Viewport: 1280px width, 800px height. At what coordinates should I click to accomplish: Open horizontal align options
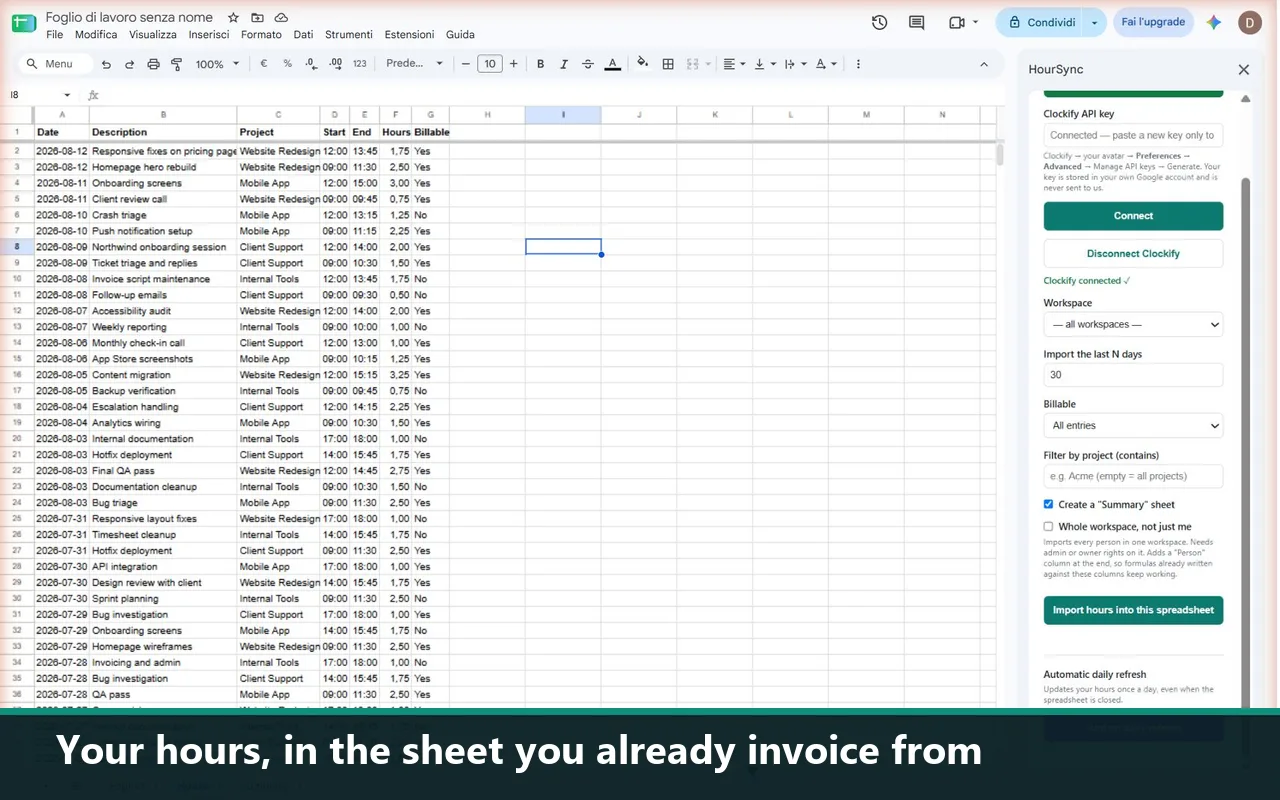click(x=734, y=64)
